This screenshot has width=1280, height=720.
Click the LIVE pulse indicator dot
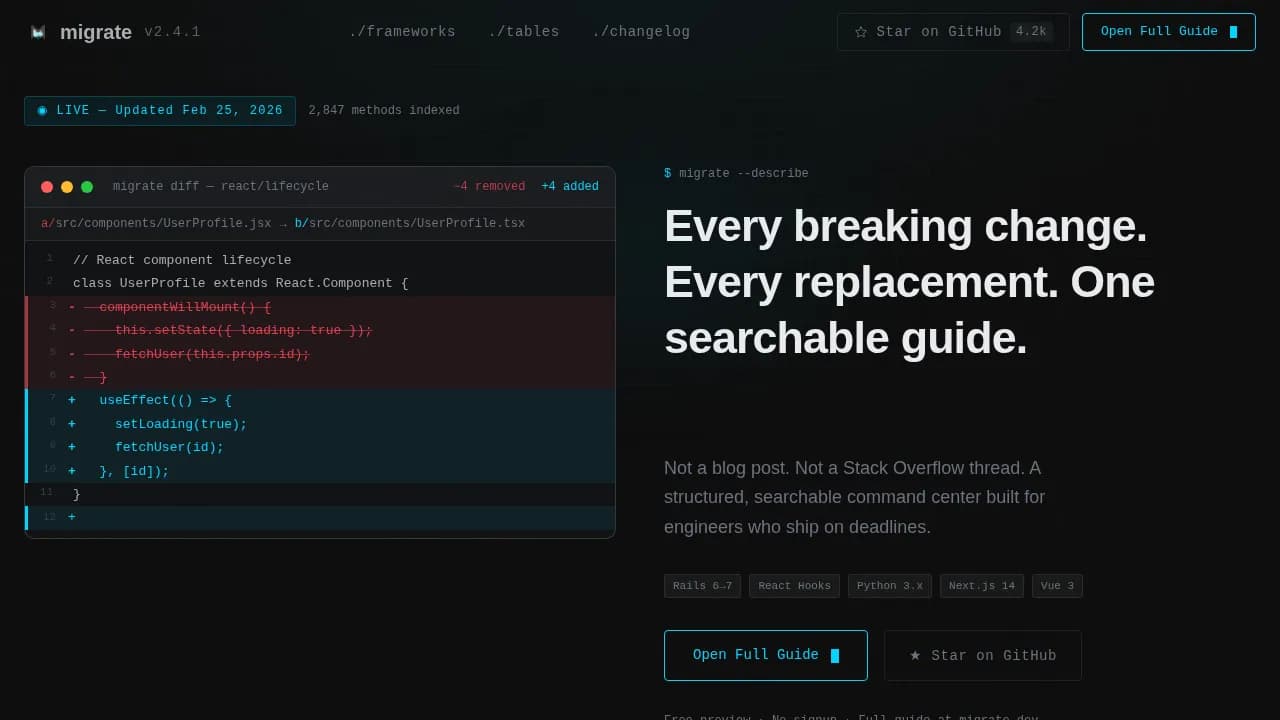pyautogui.click(x=42, y=110)
